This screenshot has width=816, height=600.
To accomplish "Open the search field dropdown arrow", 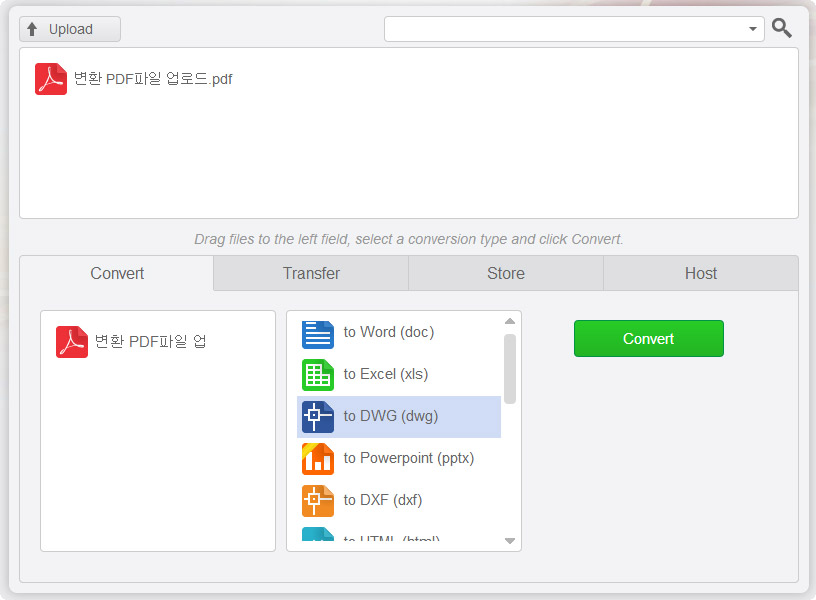I will tap(753, 30).
